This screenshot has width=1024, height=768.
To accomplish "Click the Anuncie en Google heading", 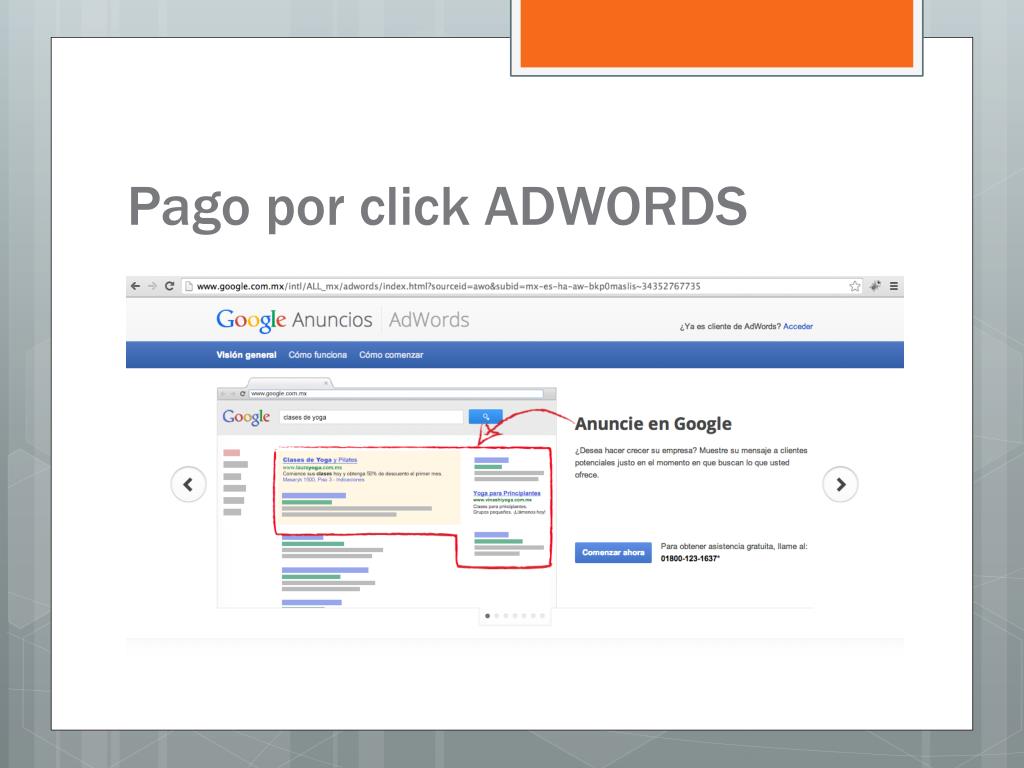I will pos(653,424).
